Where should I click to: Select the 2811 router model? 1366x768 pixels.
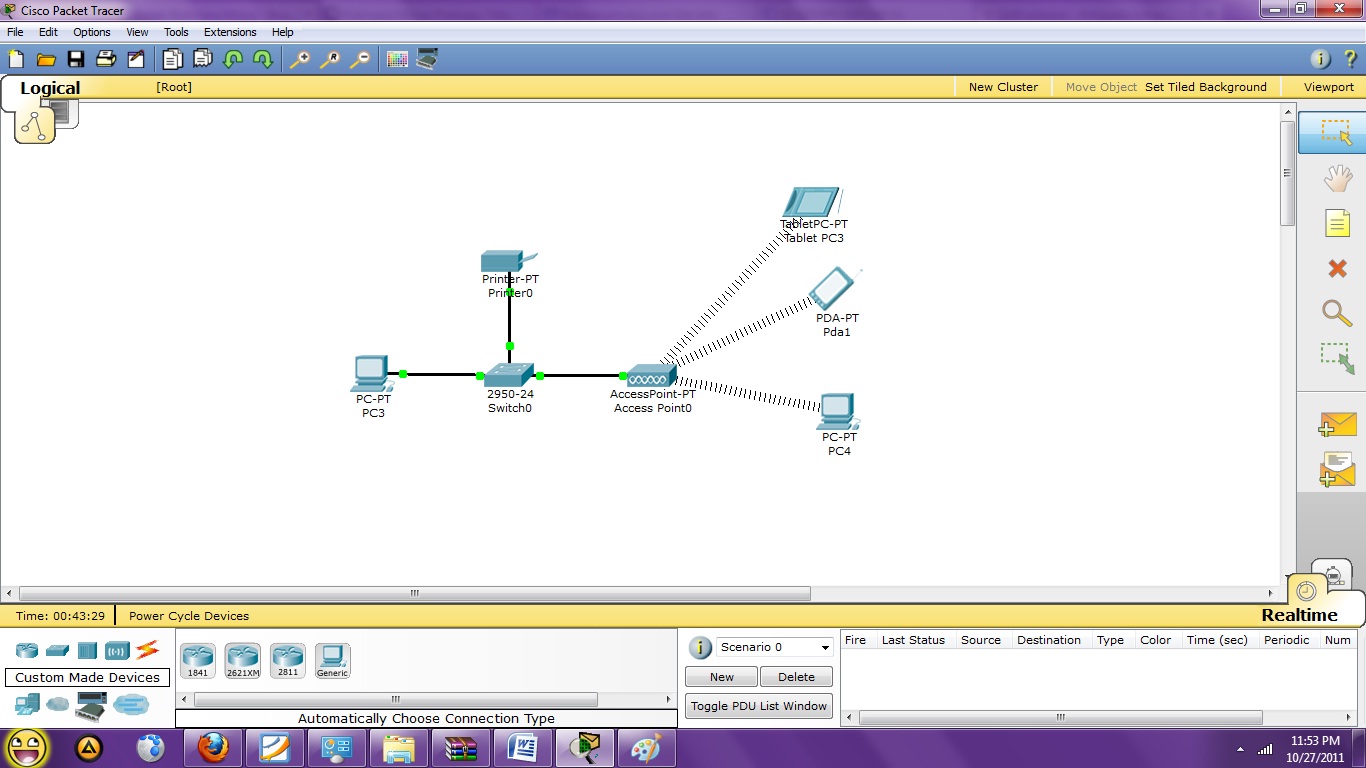point(287,658)
